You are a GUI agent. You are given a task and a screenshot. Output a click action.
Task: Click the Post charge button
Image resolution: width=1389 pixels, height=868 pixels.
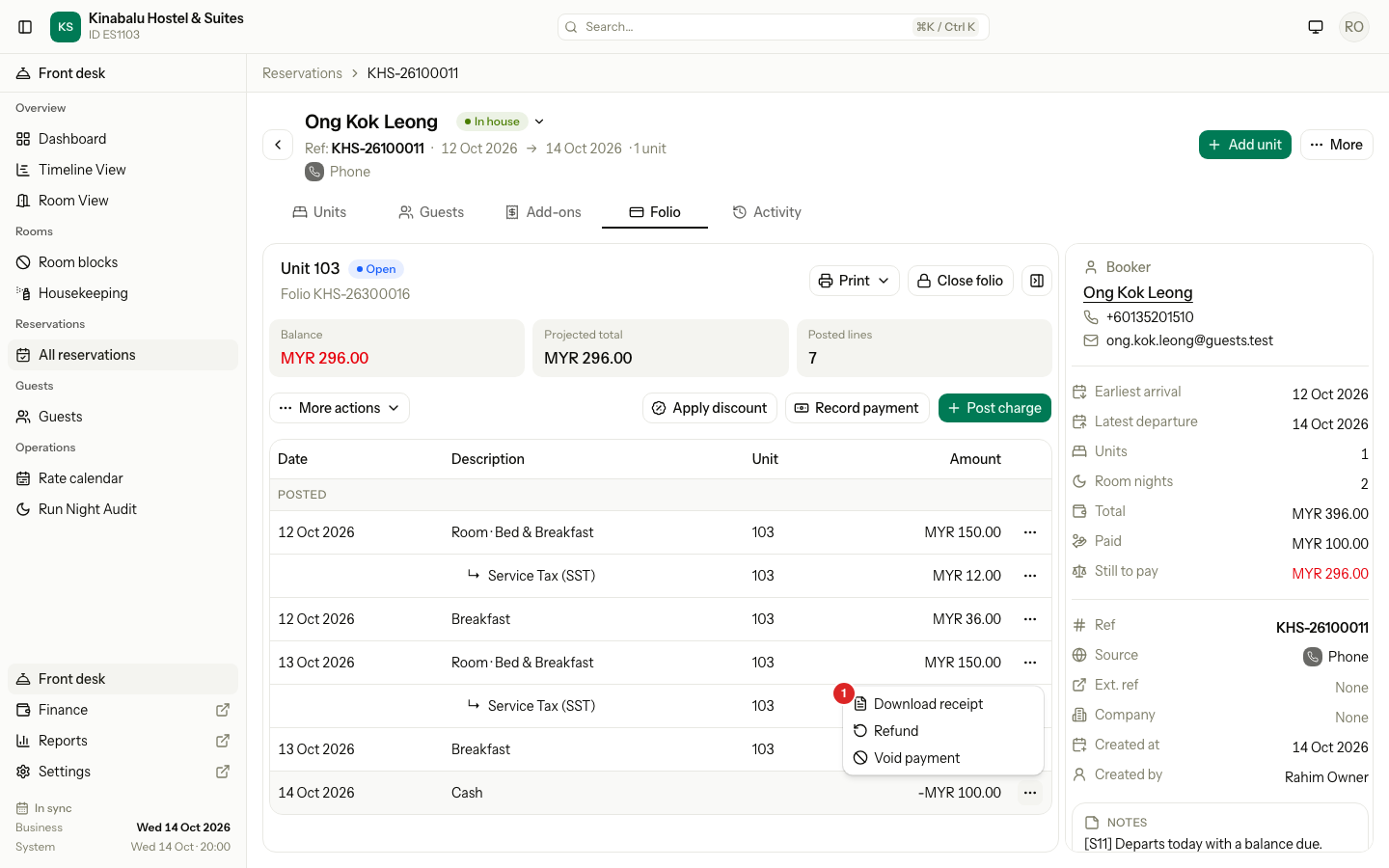[x=994, y=408]
